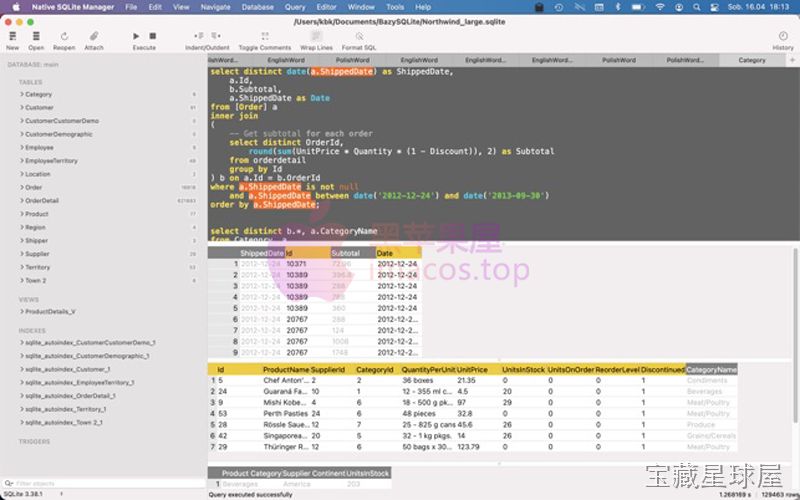The height and width of the screenshot is (500, 800).
Task: Open the Query menu
Action: pyautogui.click(x=295, y=7)
